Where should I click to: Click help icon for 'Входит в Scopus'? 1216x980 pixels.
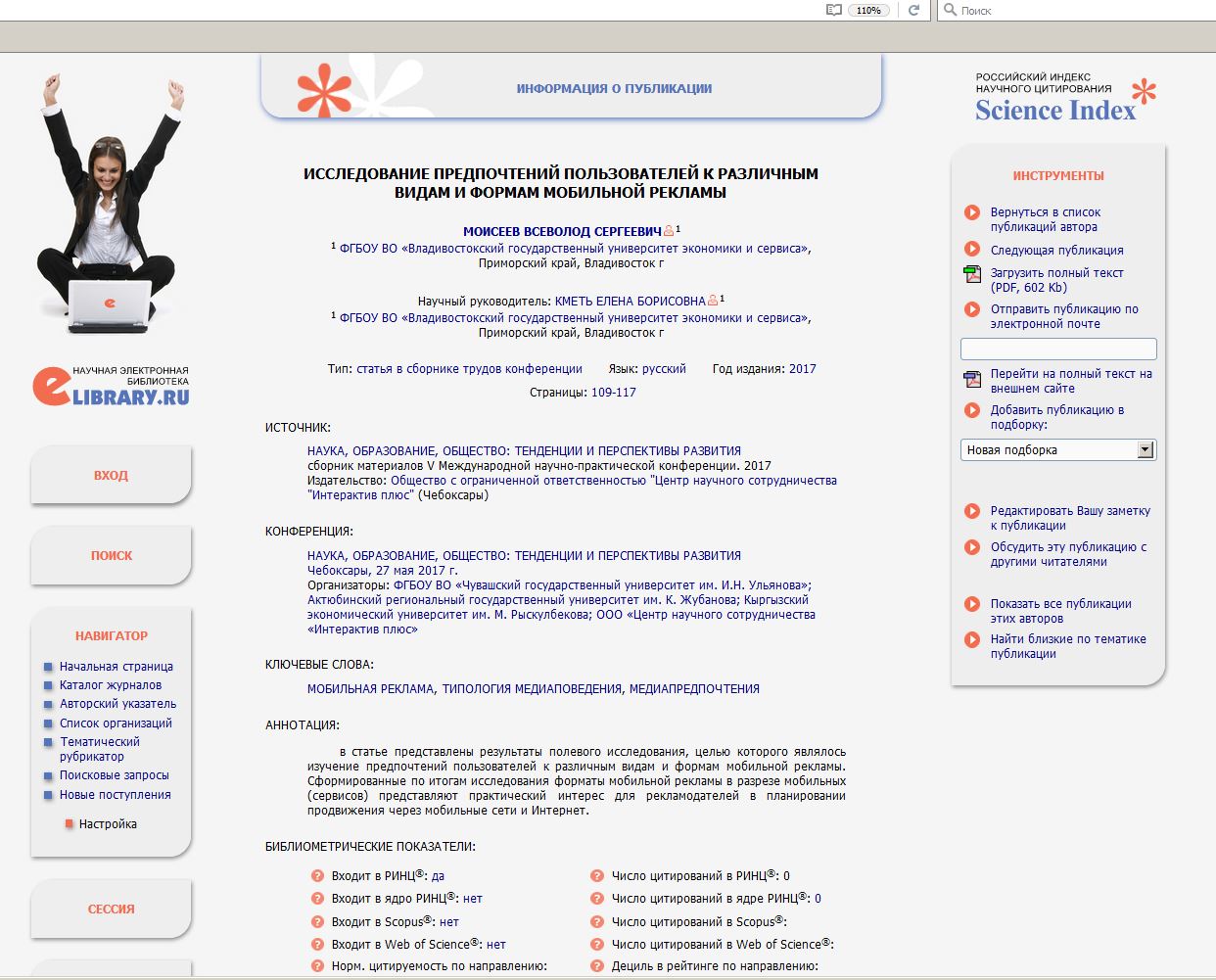click(x=317, y=921)
